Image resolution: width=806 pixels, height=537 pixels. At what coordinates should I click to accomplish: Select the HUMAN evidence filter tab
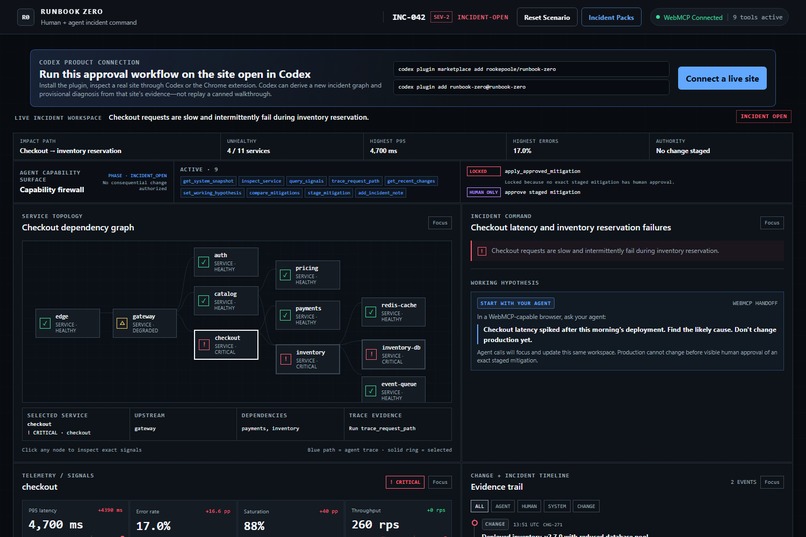529,506
